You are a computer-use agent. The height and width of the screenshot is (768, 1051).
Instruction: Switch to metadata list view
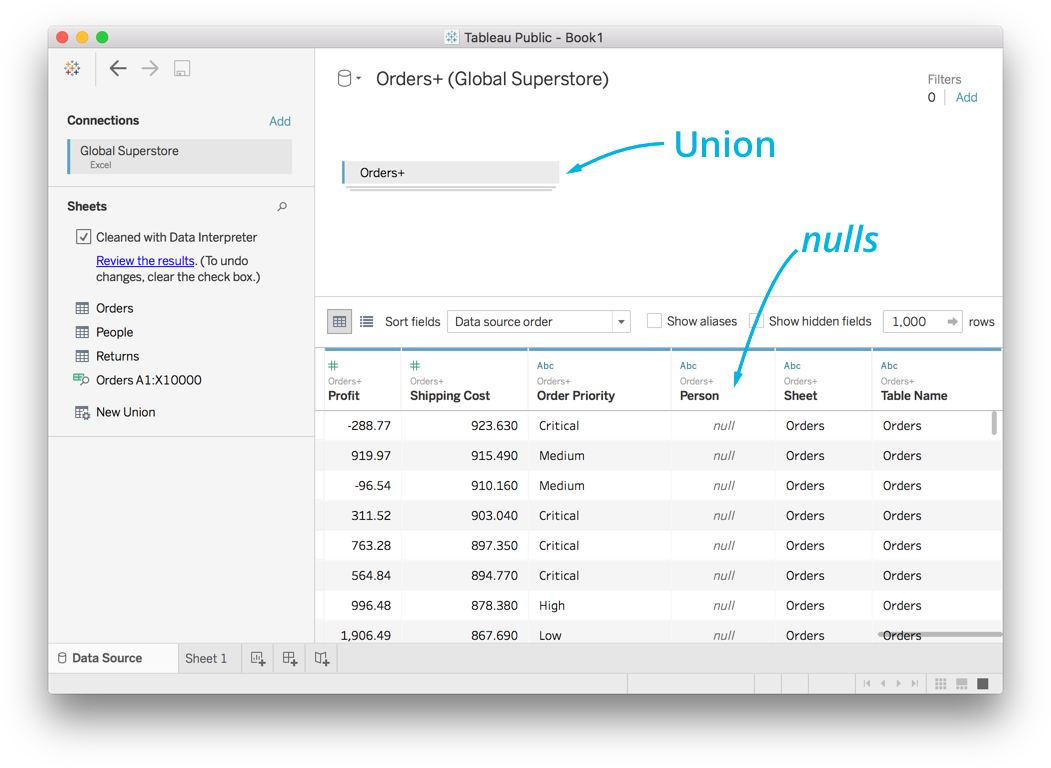click(x=367, y=322)
